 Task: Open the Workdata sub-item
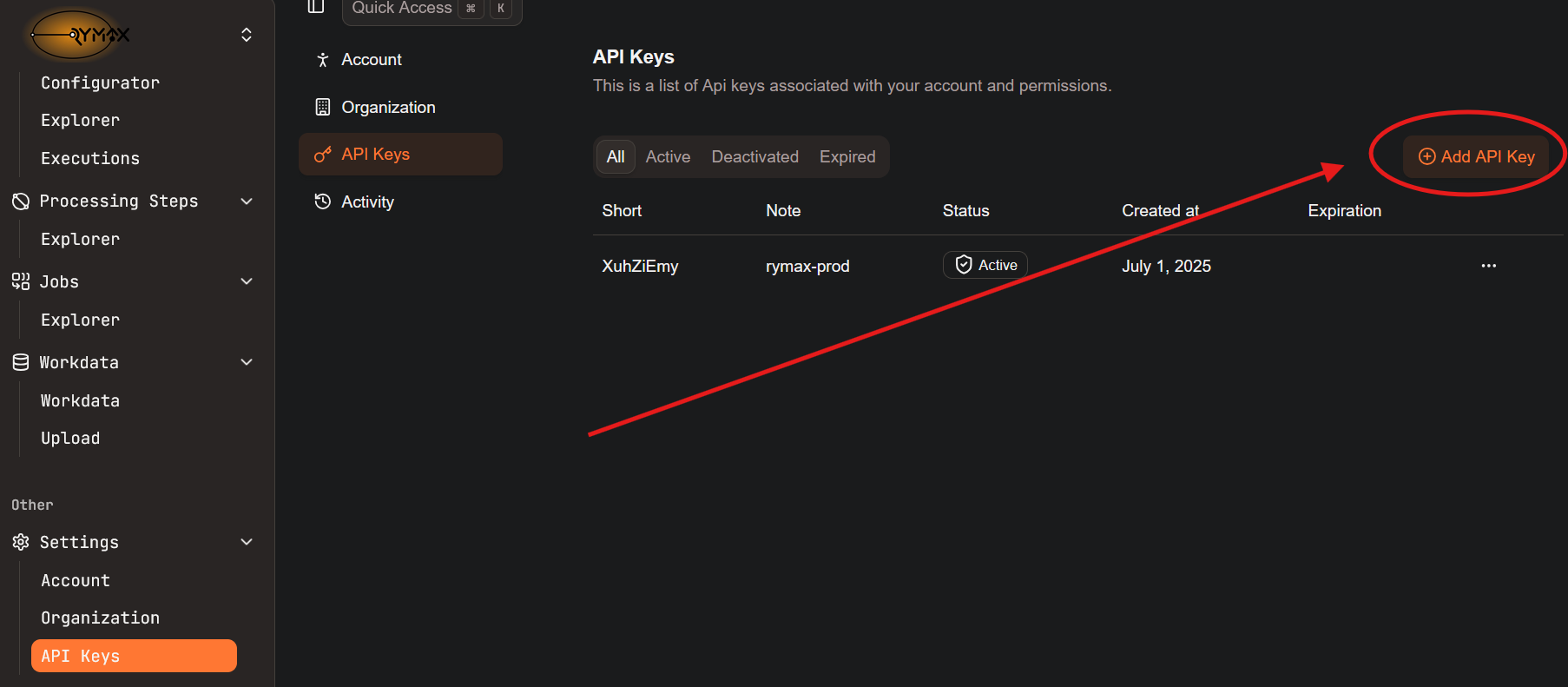point(80,400)
